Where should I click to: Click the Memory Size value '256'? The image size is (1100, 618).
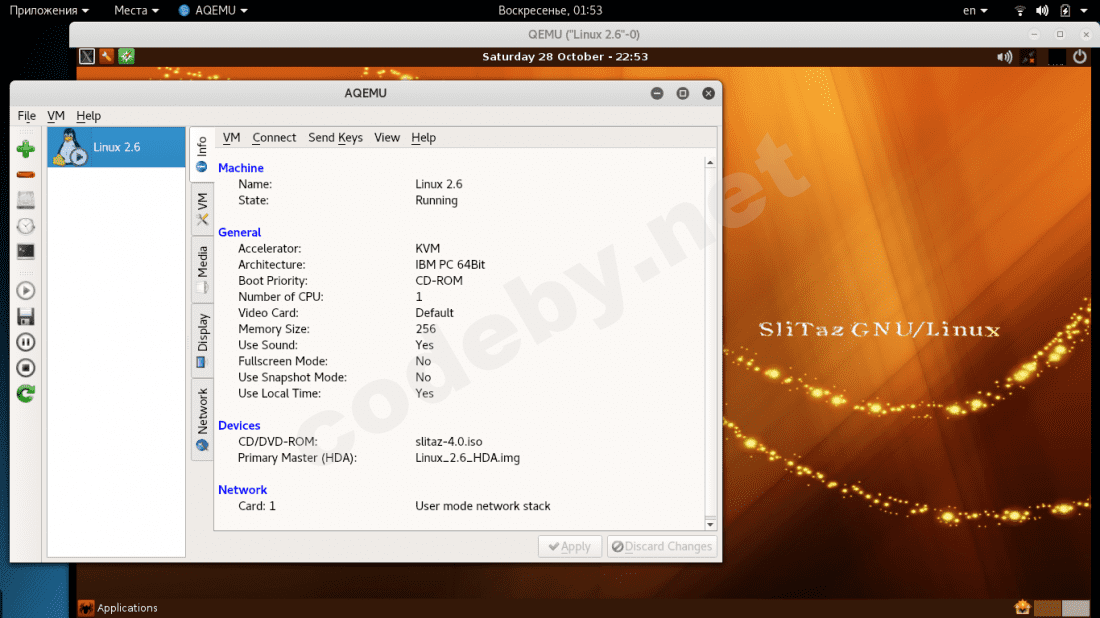426,329
